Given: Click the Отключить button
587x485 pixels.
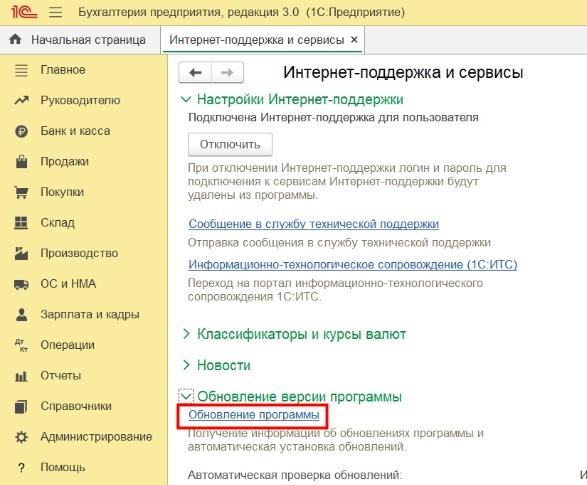Looking at the screenshot, I should coord(230,144).
